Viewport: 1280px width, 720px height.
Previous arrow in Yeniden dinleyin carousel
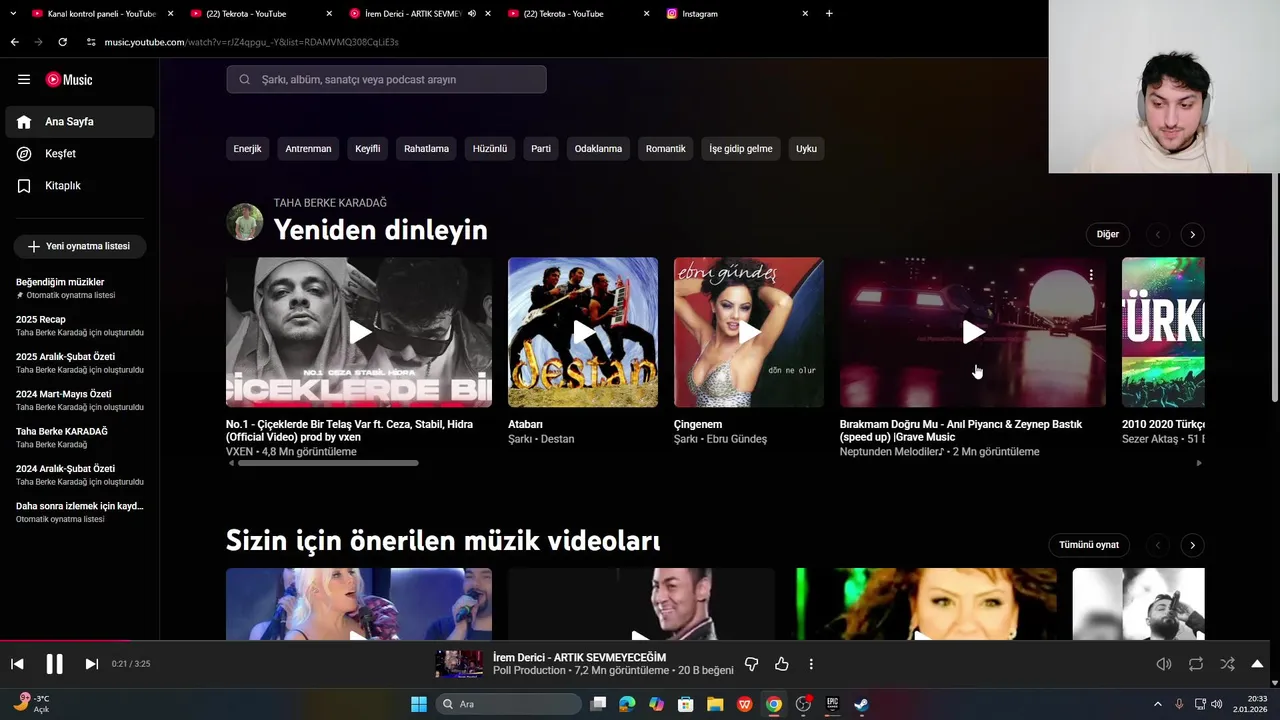click(x=1158, y=234)
